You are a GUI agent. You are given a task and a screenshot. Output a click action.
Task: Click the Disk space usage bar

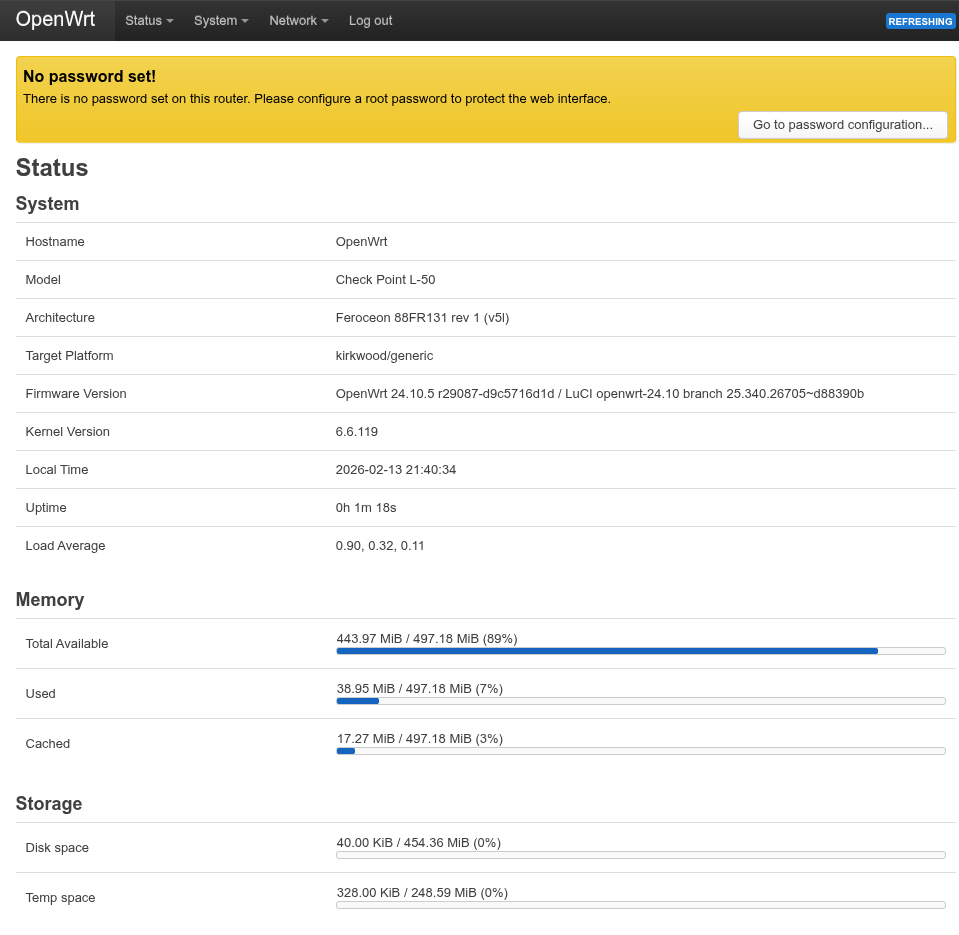point(640,855)
